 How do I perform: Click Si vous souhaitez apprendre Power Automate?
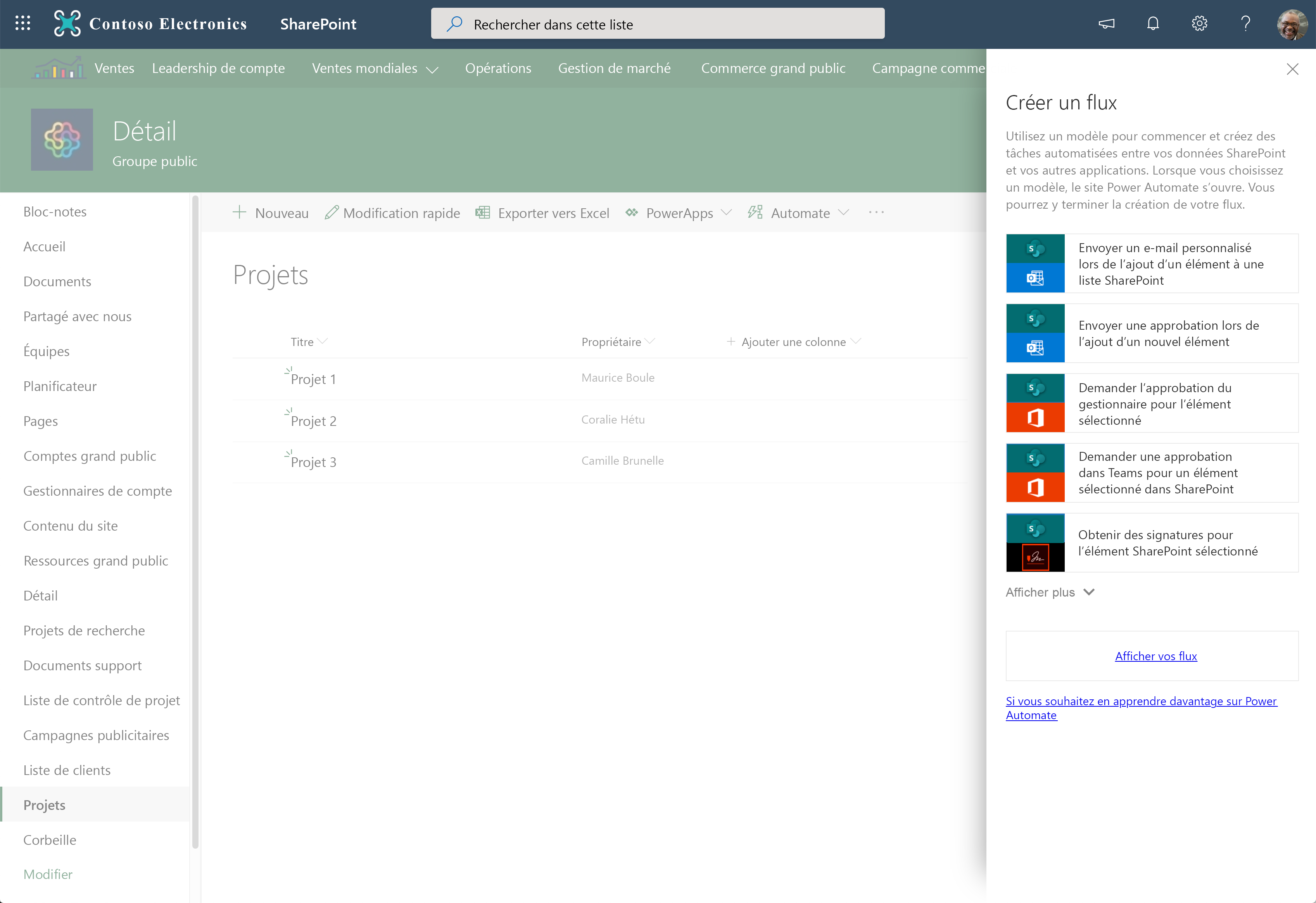[1141, 707]
